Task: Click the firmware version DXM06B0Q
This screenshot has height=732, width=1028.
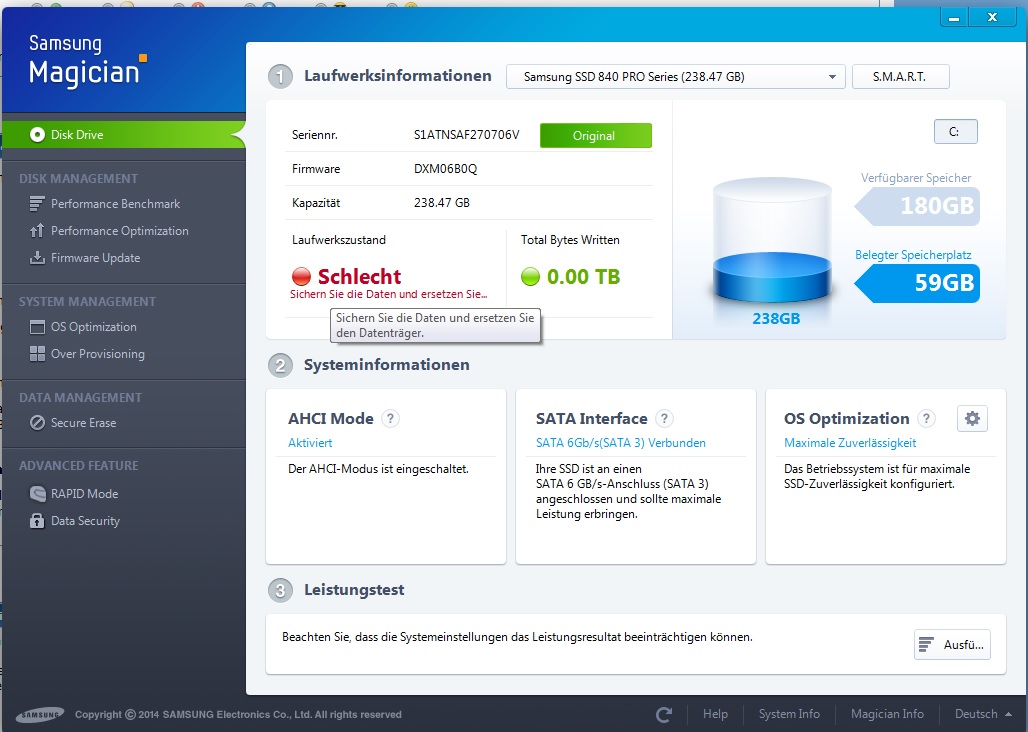Action: (445, 169)
